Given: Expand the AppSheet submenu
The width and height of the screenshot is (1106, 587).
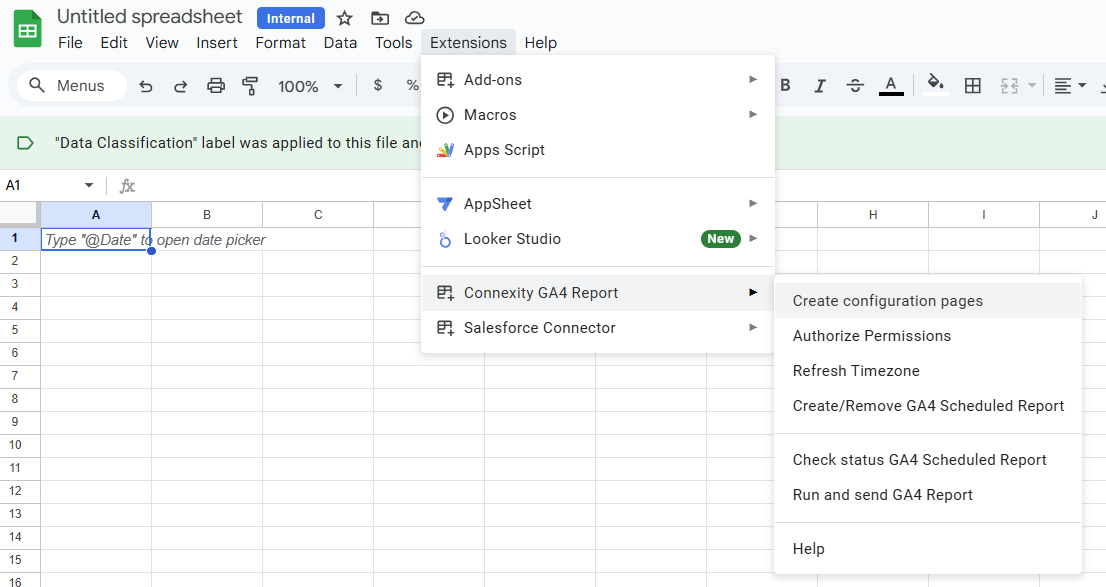Looking at the screenshot, I should (597, 204).
